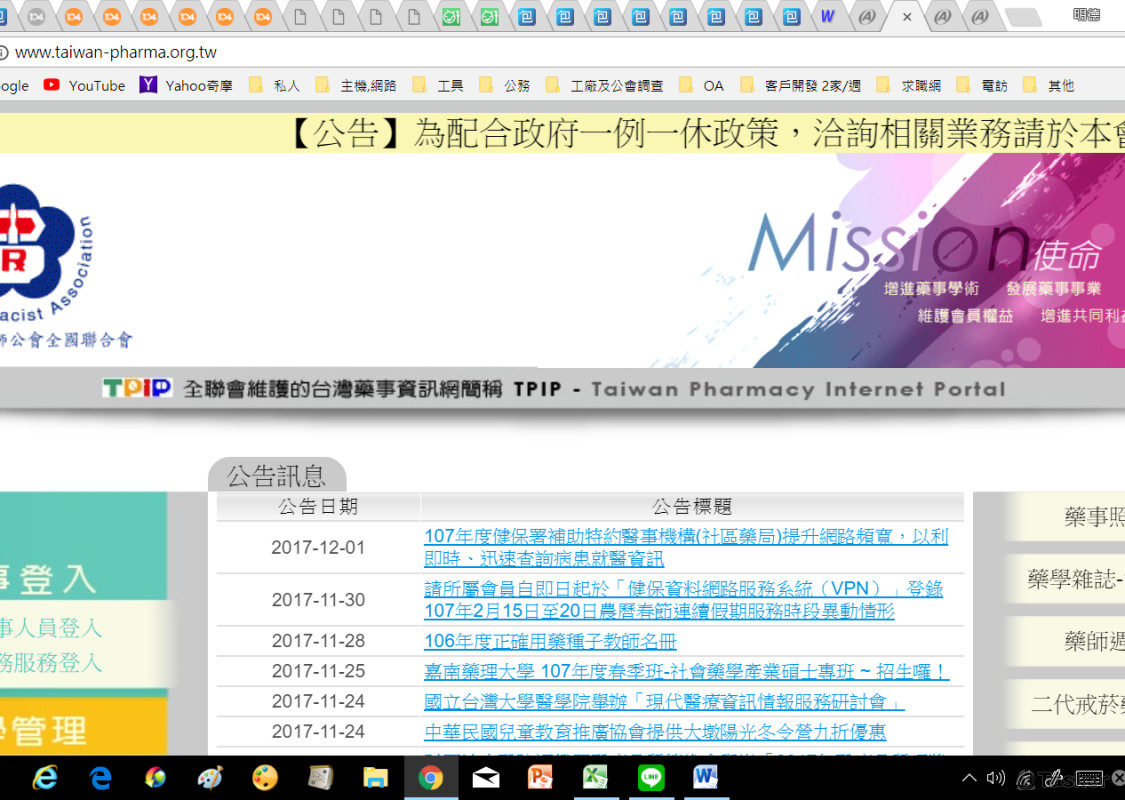Open File Explorer from the taskbar
Image resolution: width=1125 pixels, height=800 pixels.
376,778
